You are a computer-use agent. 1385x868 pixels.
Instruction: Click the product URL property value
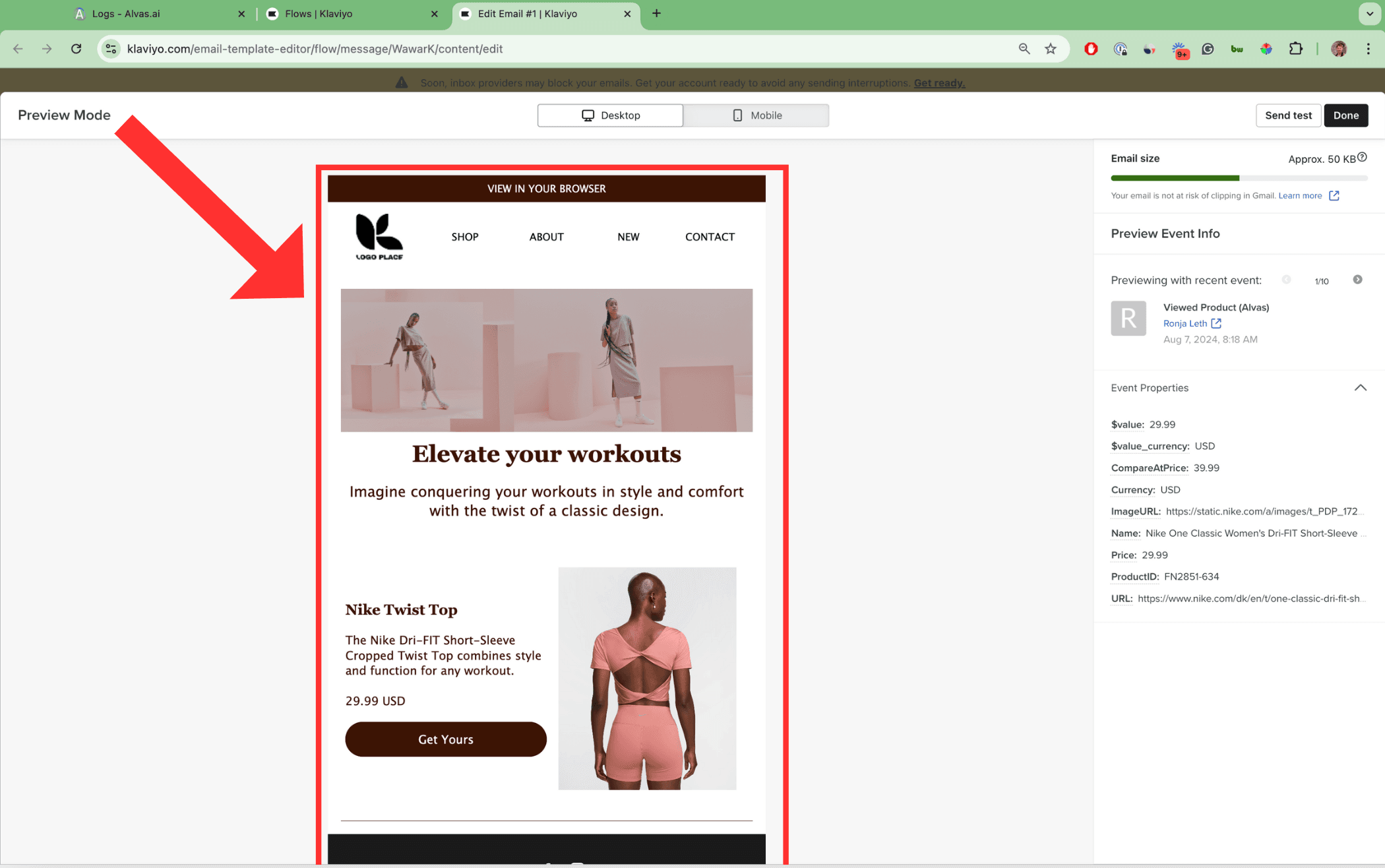tap(1251, 598)
